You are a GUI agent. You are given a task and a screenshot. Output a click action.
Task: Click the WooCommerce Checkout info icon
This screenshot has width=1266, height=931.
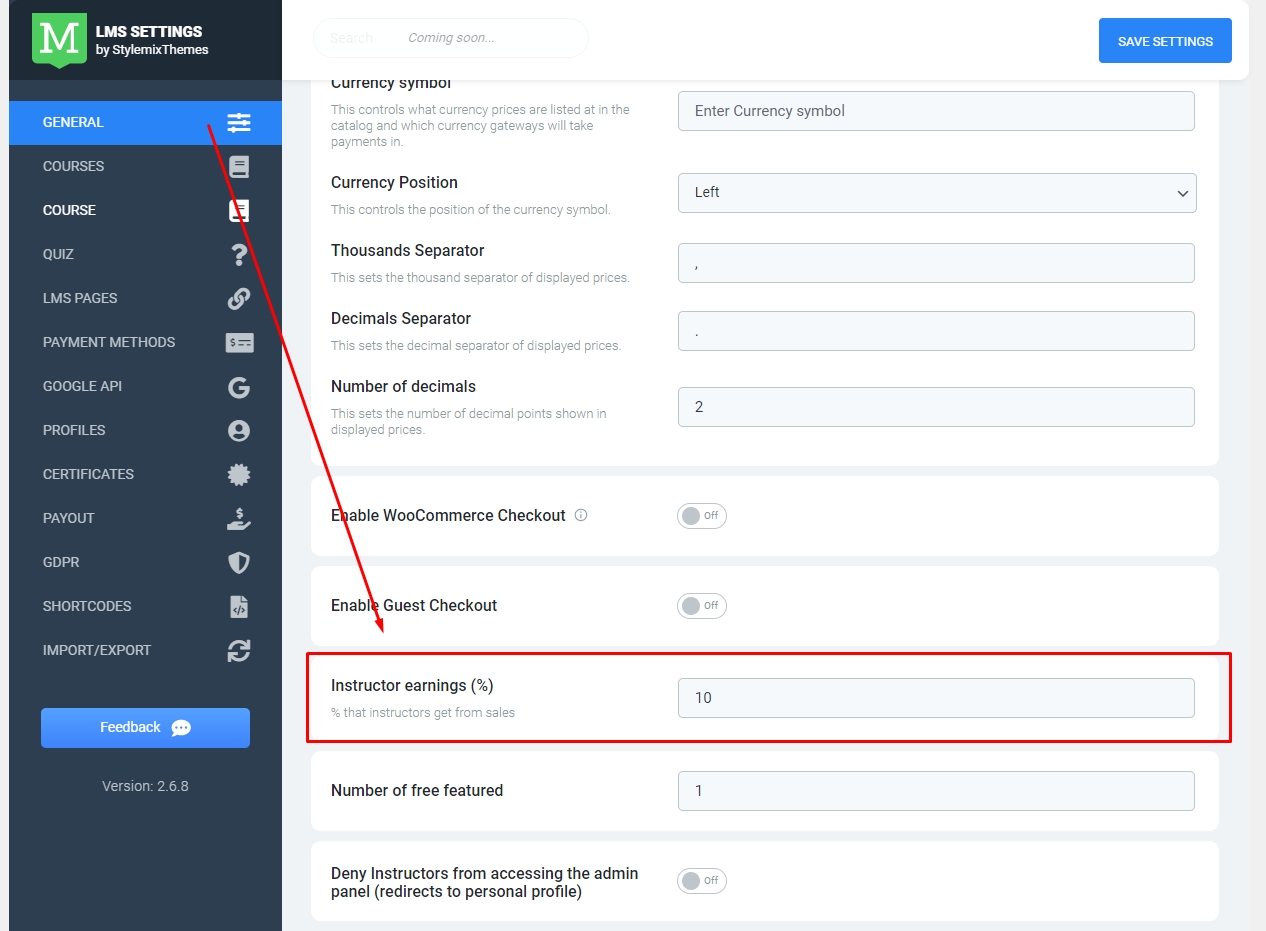pyautogui.click(x=581, y=515)
